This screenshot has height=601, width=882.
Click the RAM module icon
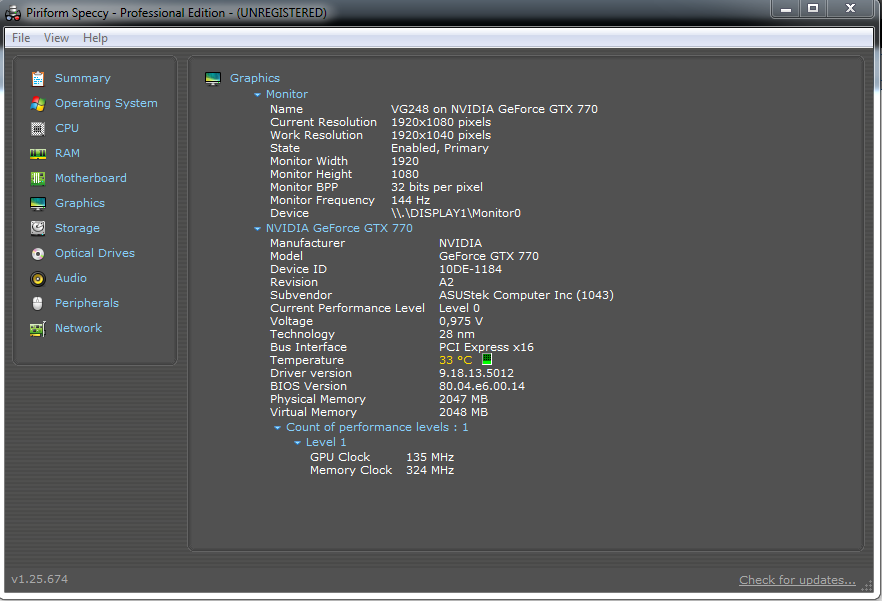pos(38,154)
